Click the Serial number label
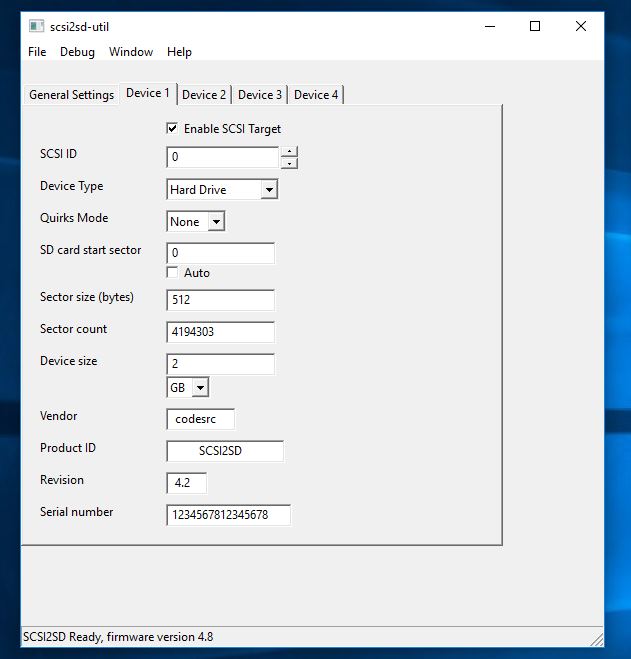 (x=77, y=512)
